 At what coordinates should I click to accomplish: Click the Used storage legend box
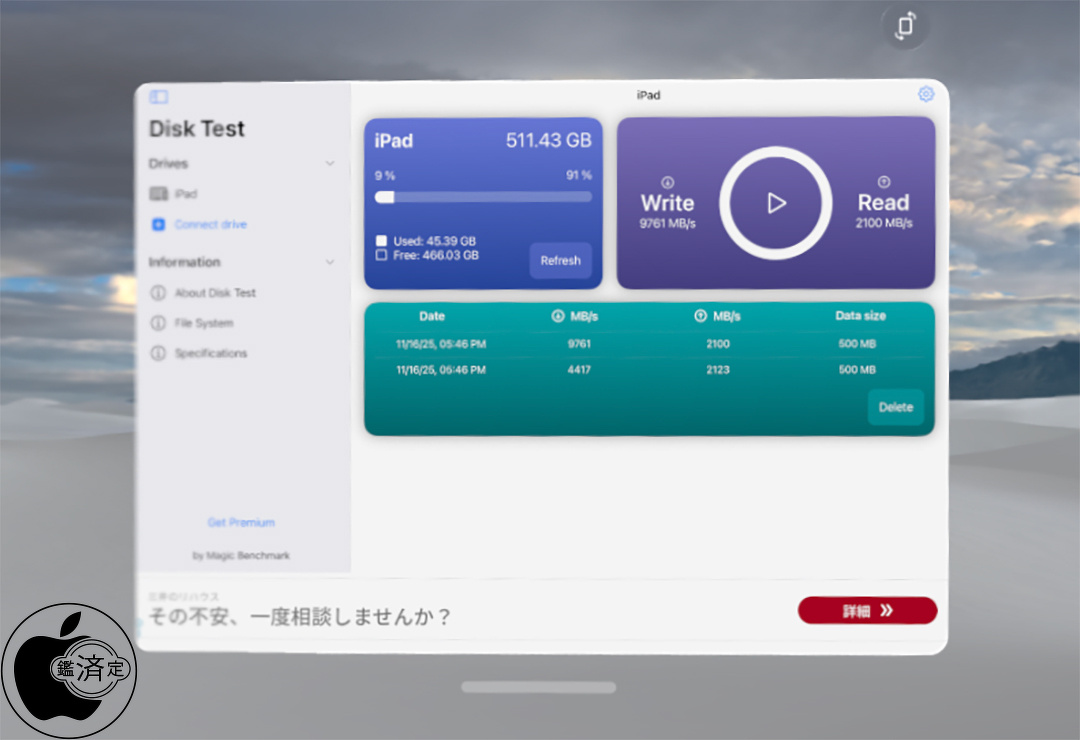[x=381, y=241]
